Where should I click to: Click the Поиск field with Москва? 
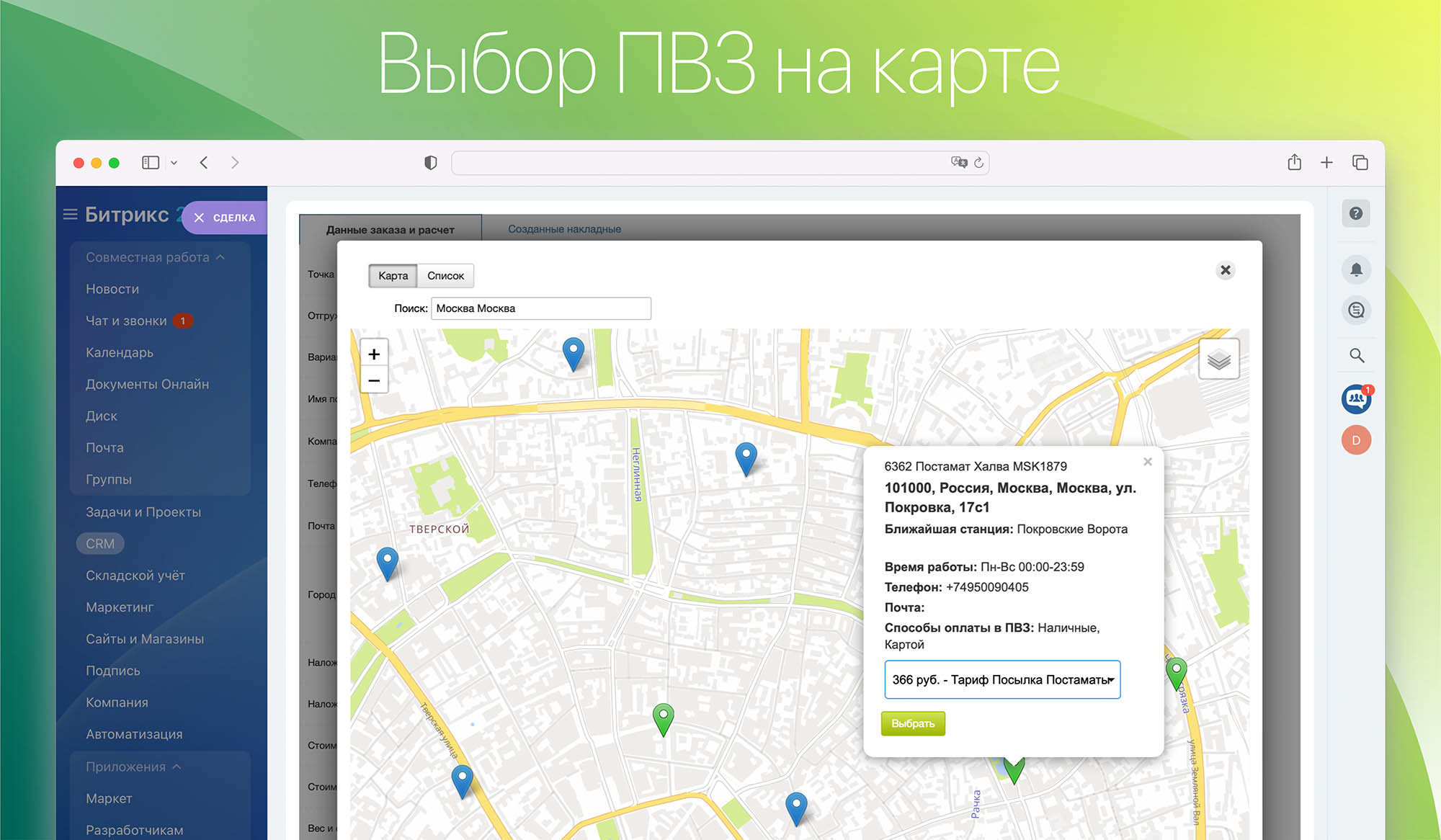click(540, 308)
